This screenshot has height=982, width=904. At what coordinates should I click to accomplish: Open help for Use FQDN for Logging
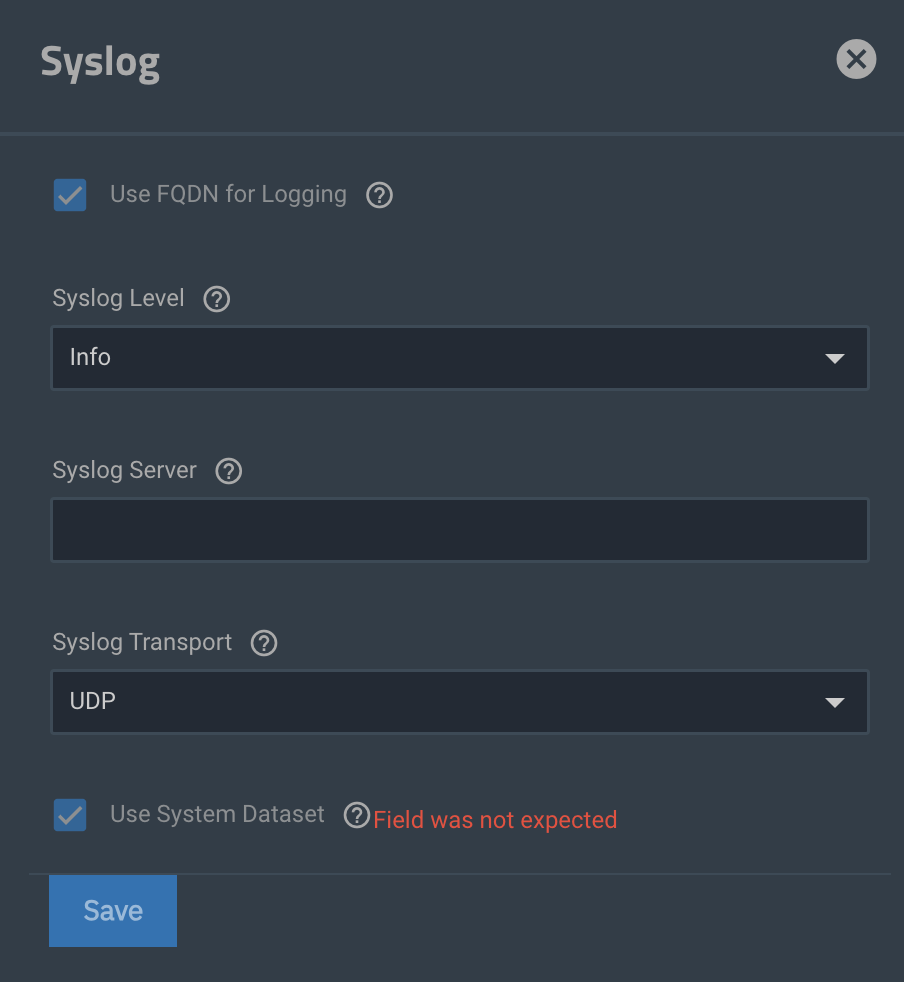[x=379, y=195]
